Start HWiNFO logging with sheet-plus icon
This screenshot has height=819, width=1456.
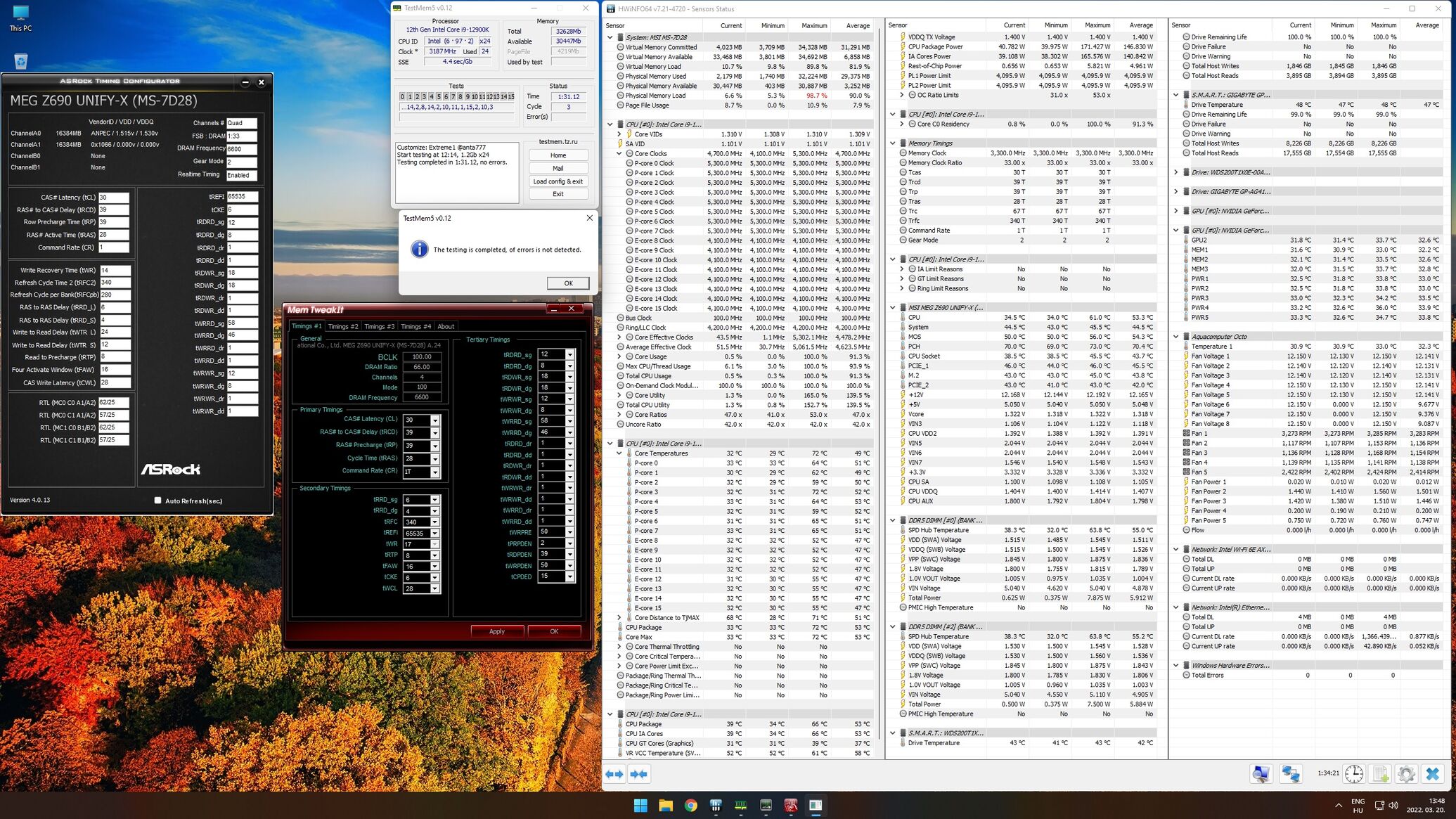coord(1380,774)
